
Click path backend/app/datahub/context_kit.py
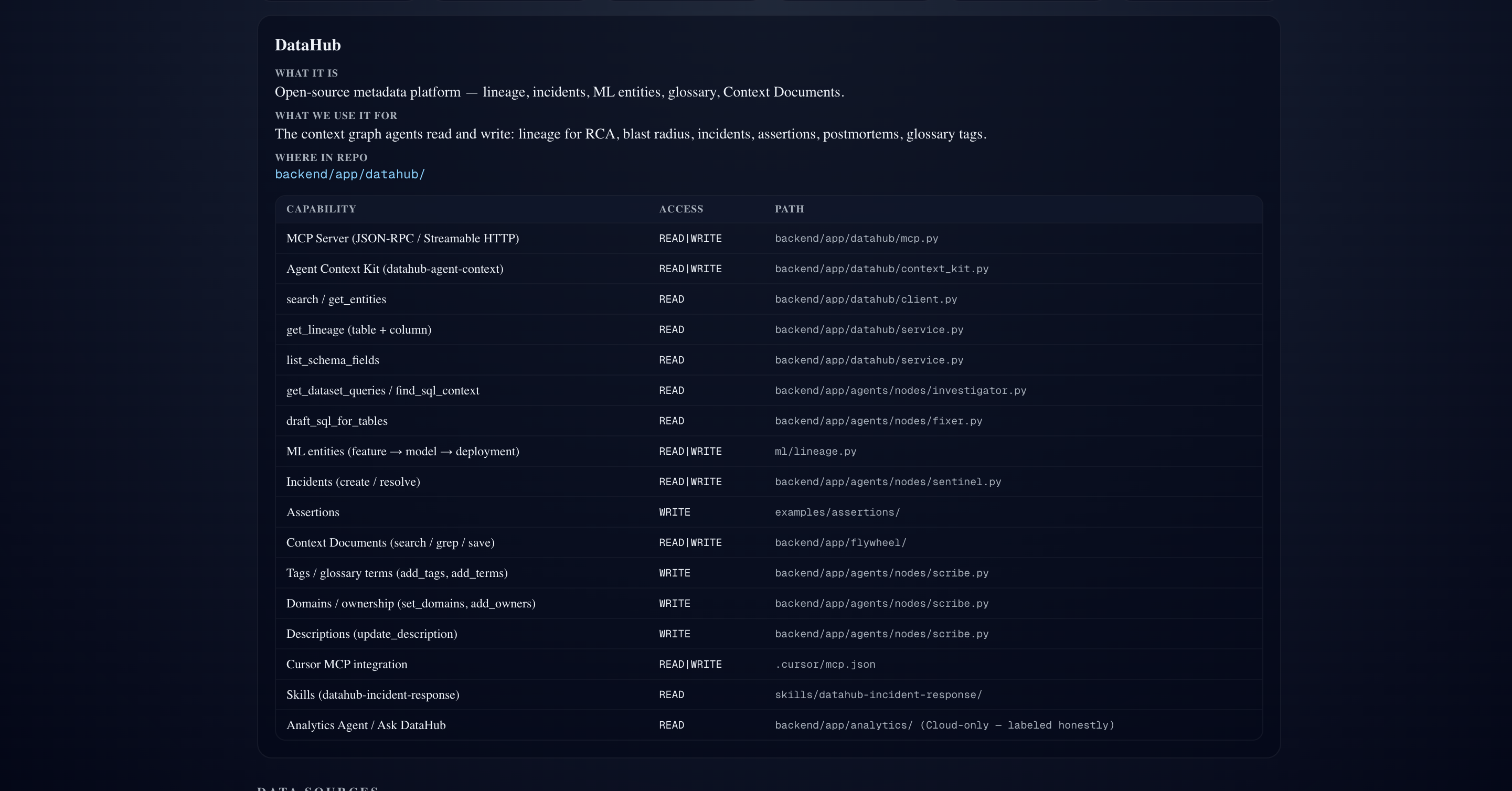click(x=881, y=269)
